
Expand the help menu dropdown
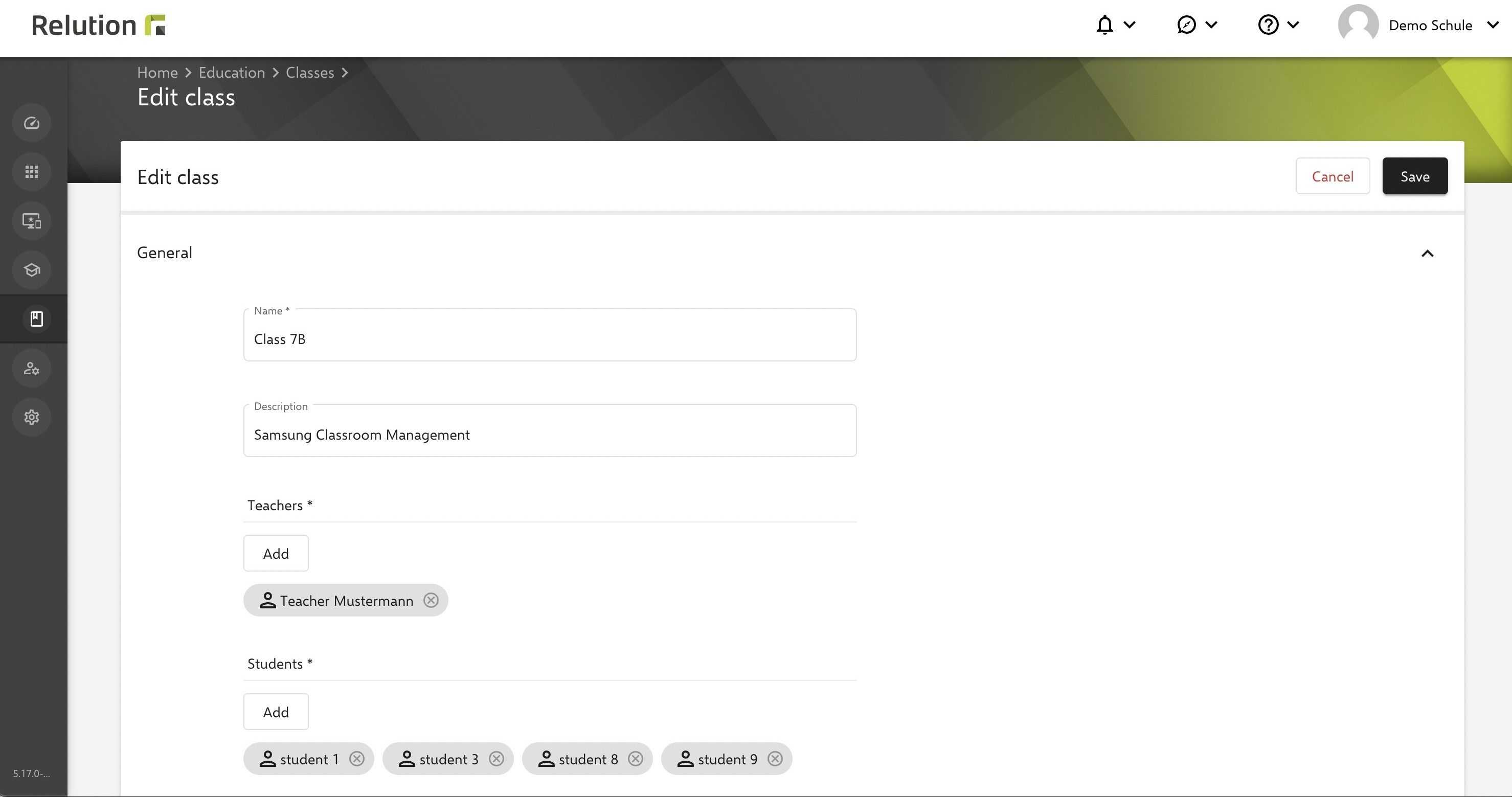point(1280,25)
